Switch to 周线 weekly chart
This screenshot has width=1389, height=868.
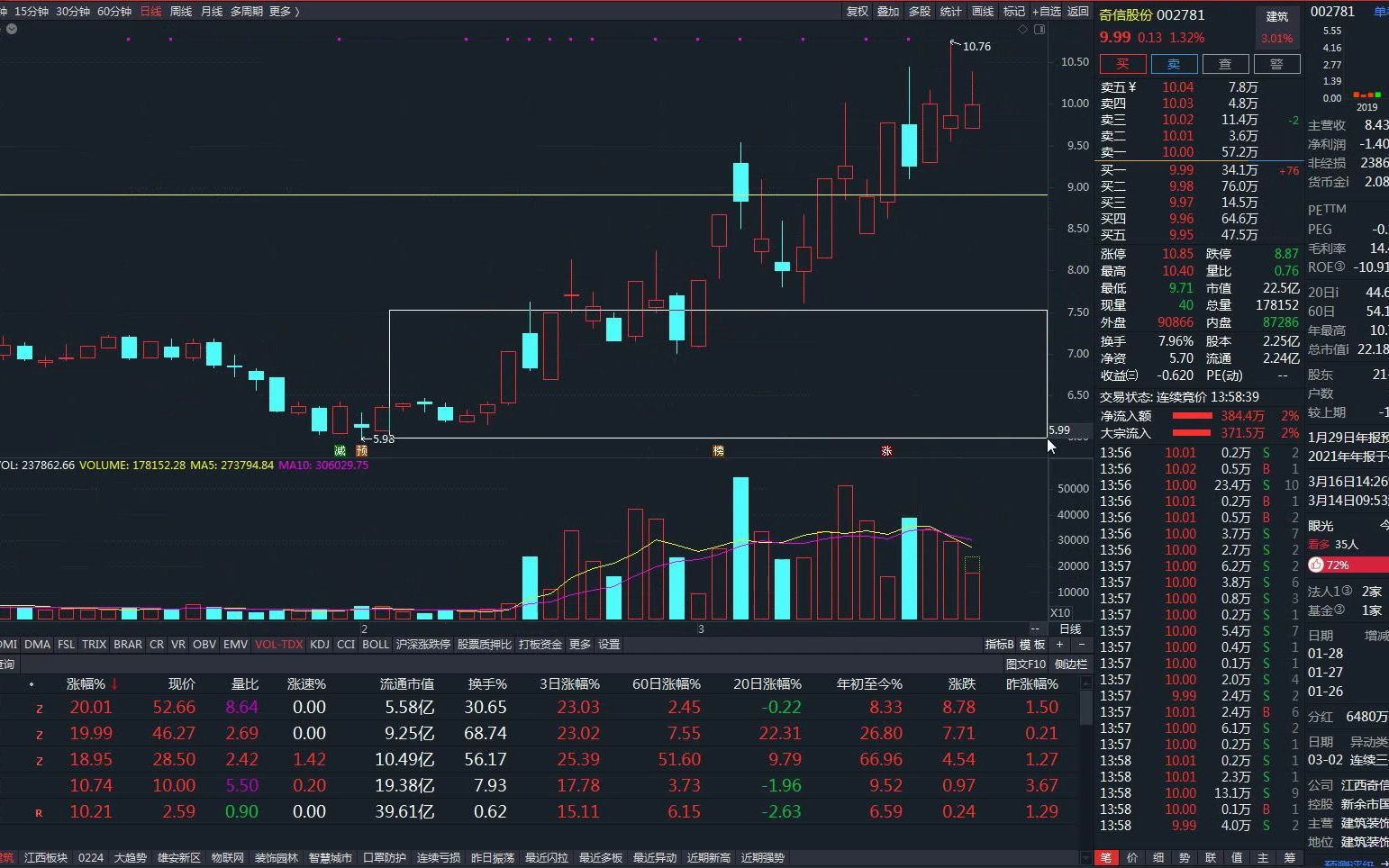(181, 11)
